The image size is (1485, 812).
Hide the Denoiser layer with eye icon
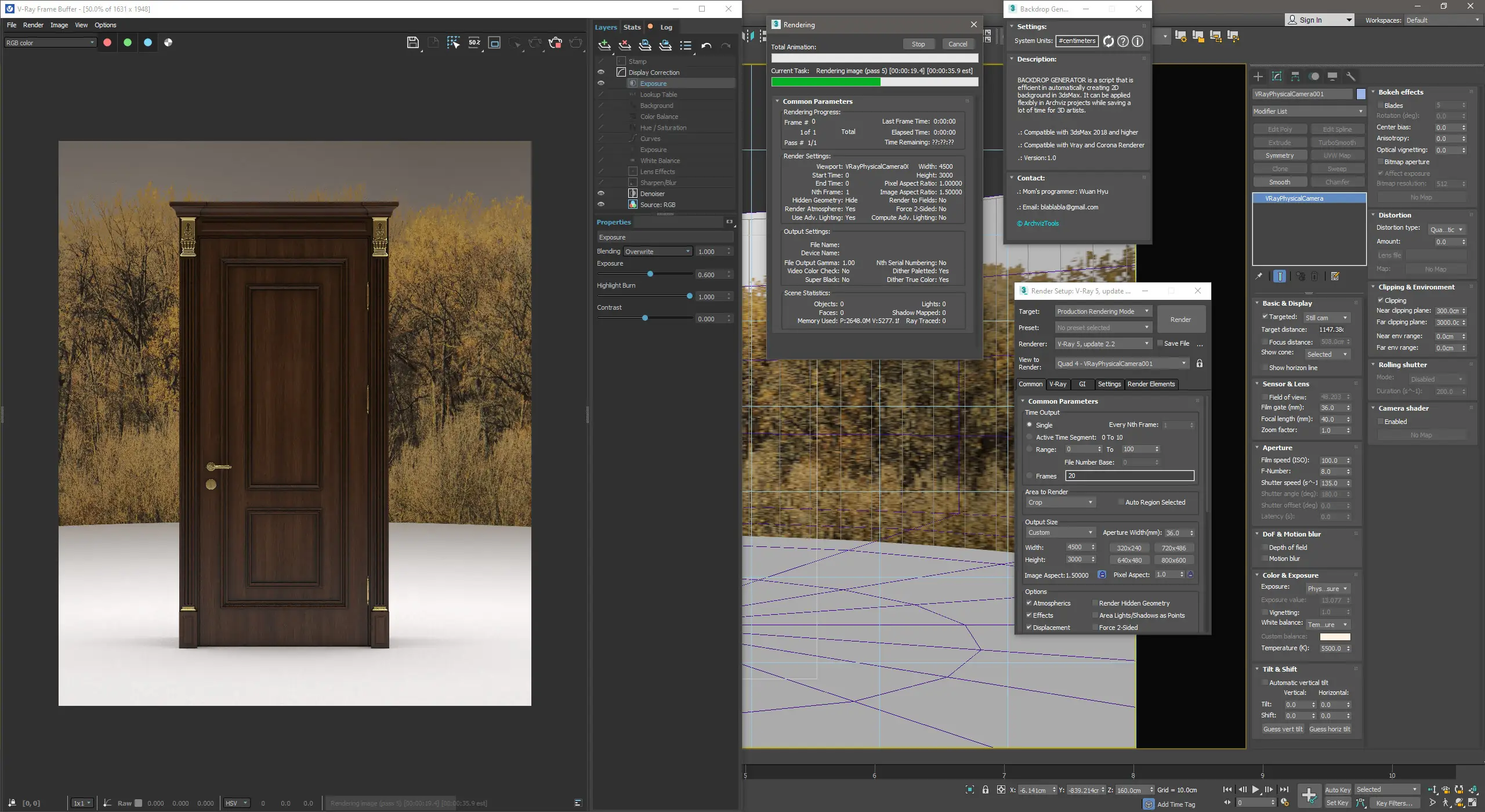coord(601,194)
